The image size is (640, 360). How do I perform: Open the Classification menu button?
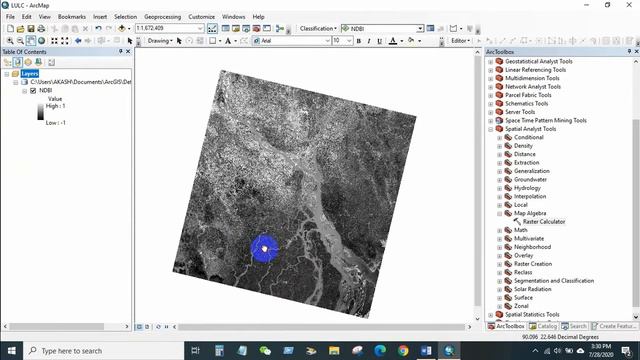(318, 29)
